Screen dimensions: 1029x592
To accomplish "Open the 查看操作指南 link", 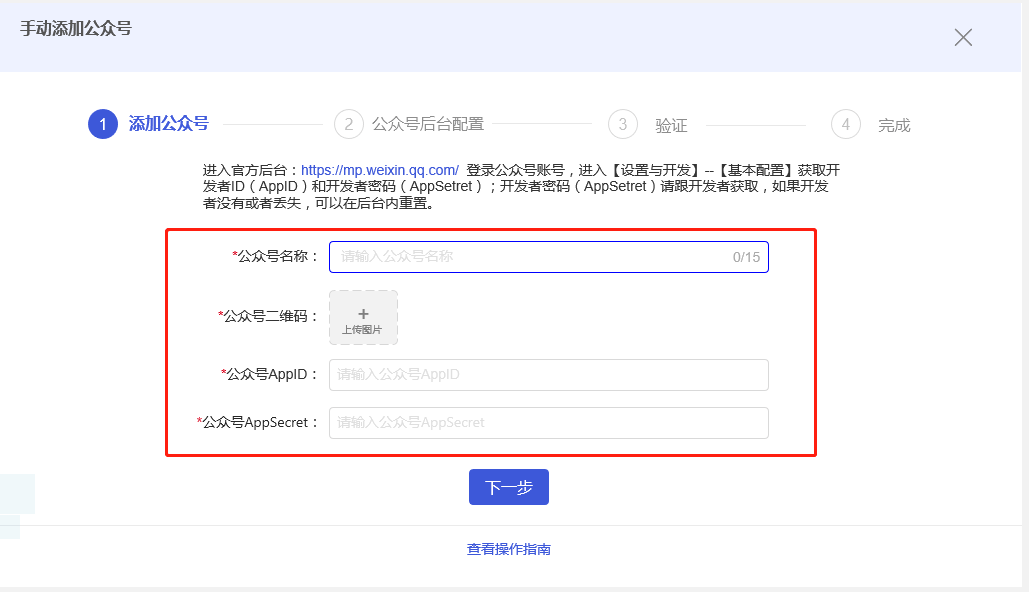I will [509, 549].
